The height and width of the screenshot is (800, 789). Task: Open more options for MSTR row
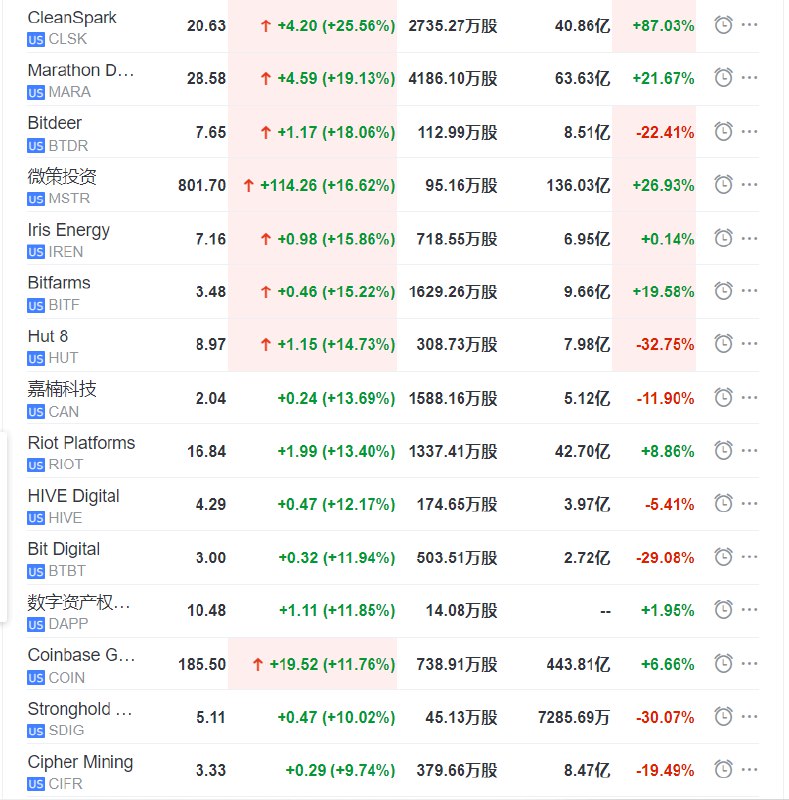click(x=749, y=184)
